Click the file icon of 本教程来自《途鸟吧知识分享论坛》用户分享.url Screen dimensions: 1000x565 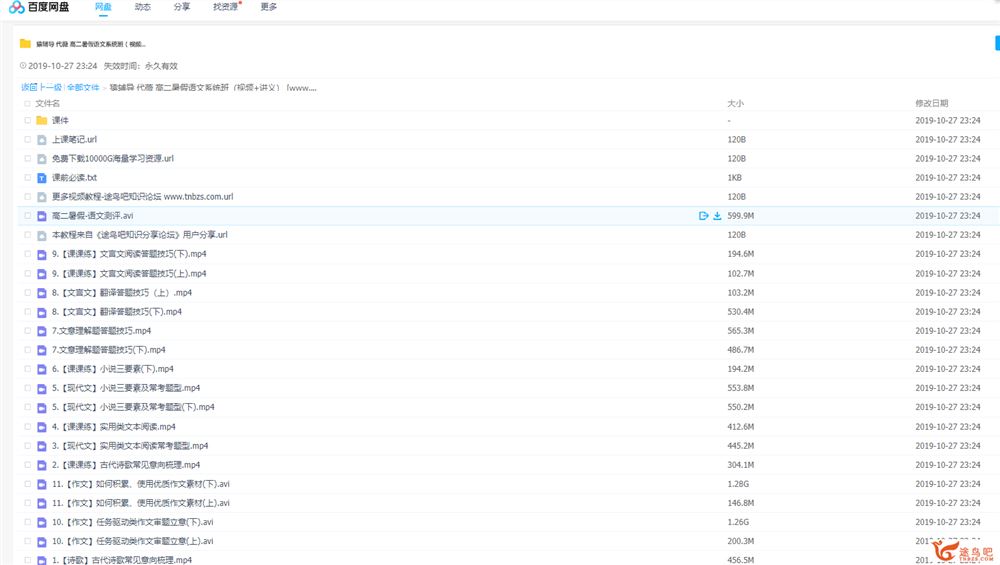coord(41,235)
